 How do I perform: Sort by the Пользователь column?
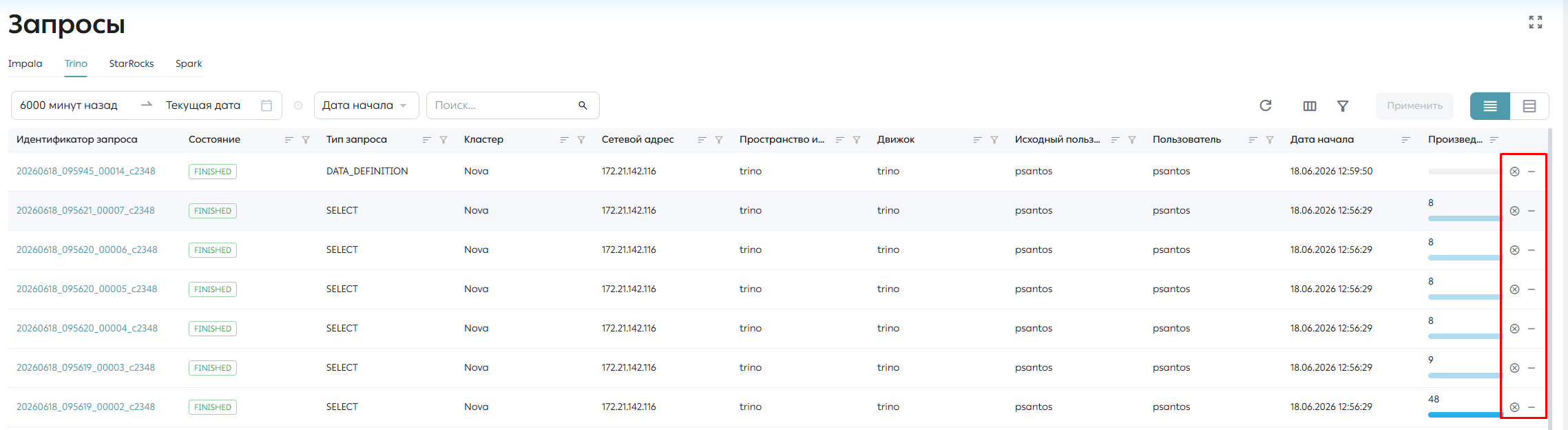click(1253, 140)
